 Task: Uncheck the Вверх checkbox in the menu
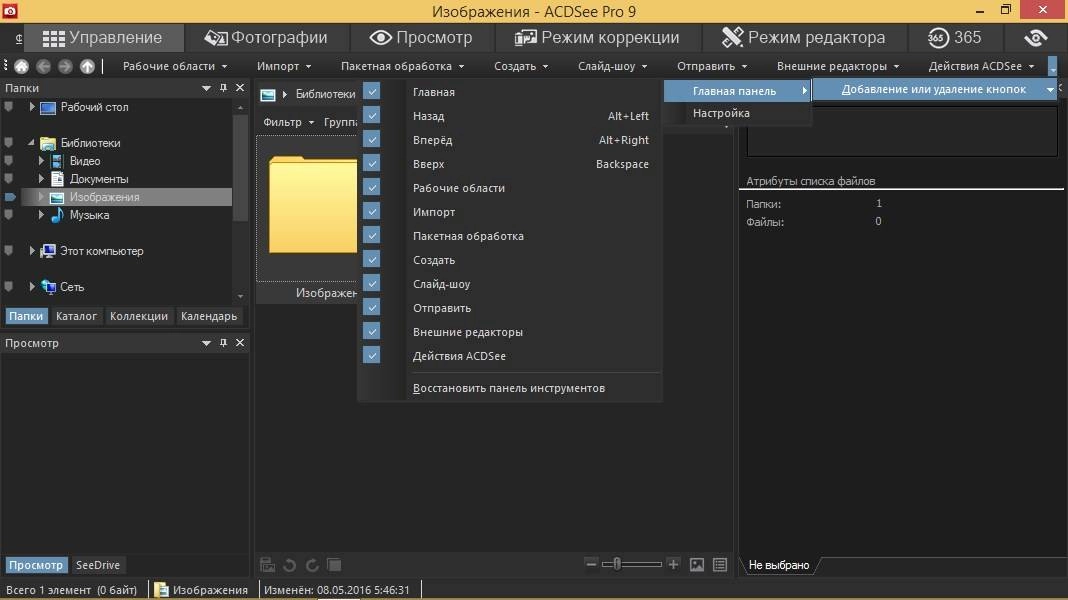(371, 163)
